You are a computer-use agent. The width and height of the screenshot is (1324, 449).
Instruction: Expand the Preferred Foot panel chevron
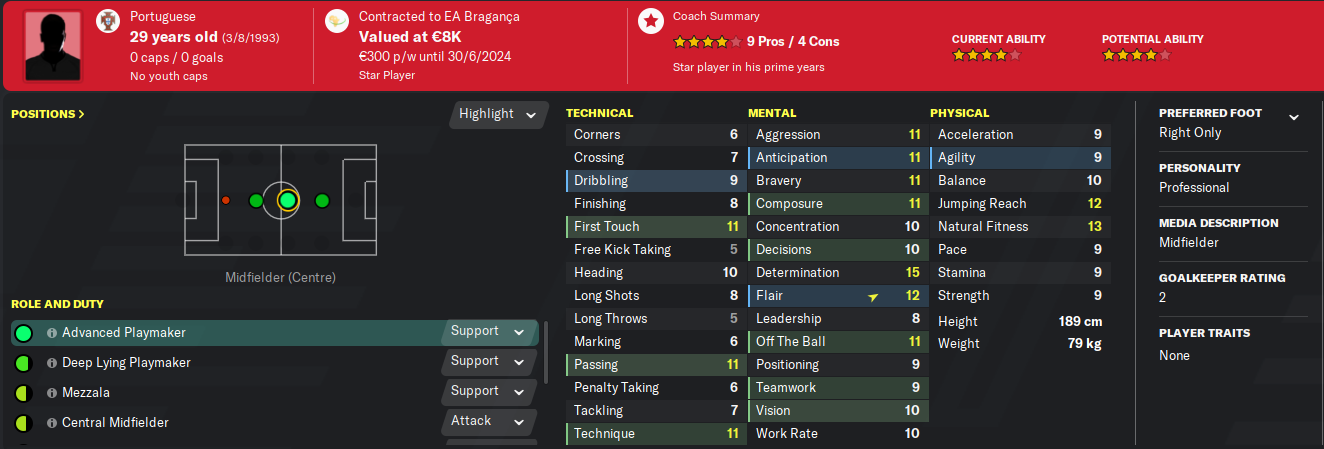click(1294, 117)
